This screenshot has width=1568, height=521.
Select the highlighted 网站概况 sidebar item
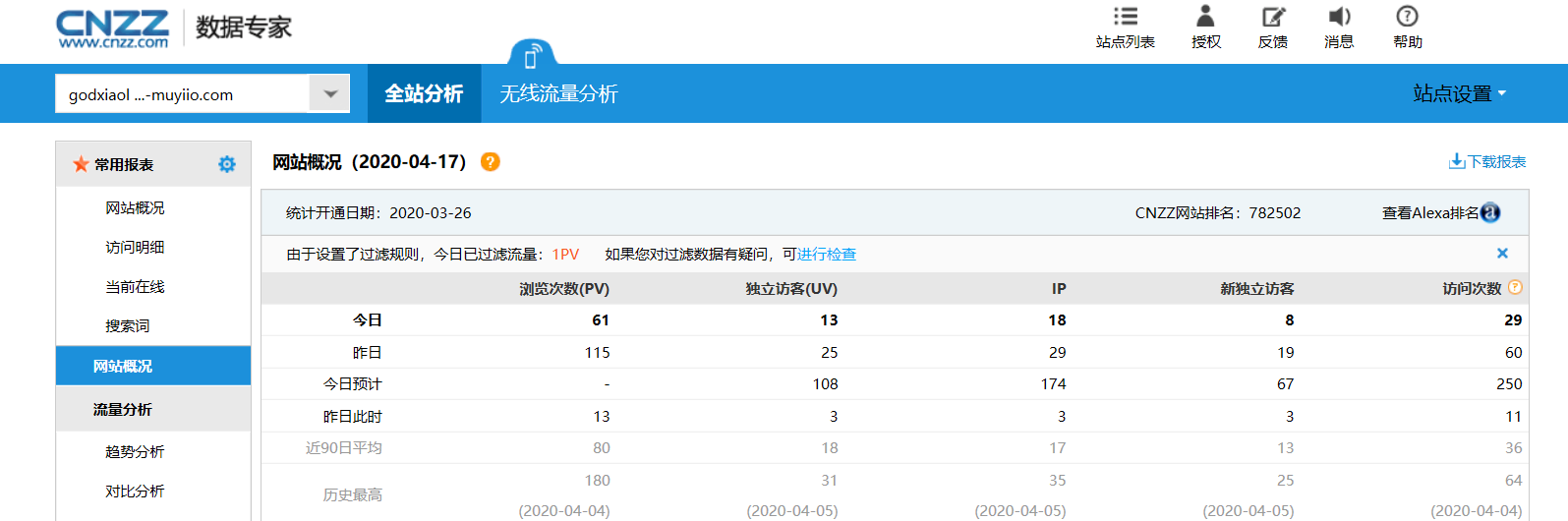pos(153,366)
